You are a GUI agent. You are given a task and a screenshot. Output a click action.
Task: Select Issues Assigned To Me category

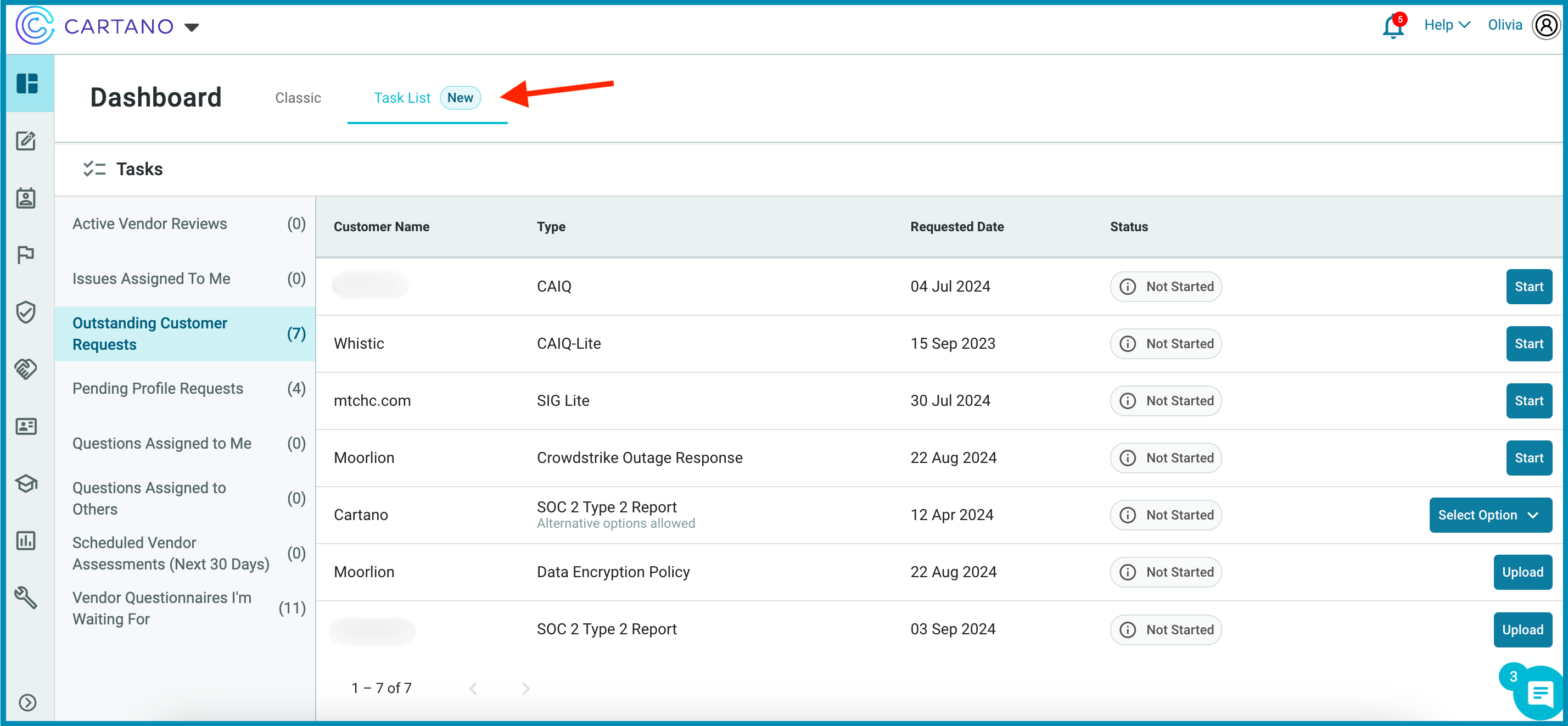pyautogui.click(x=185, y=278)
